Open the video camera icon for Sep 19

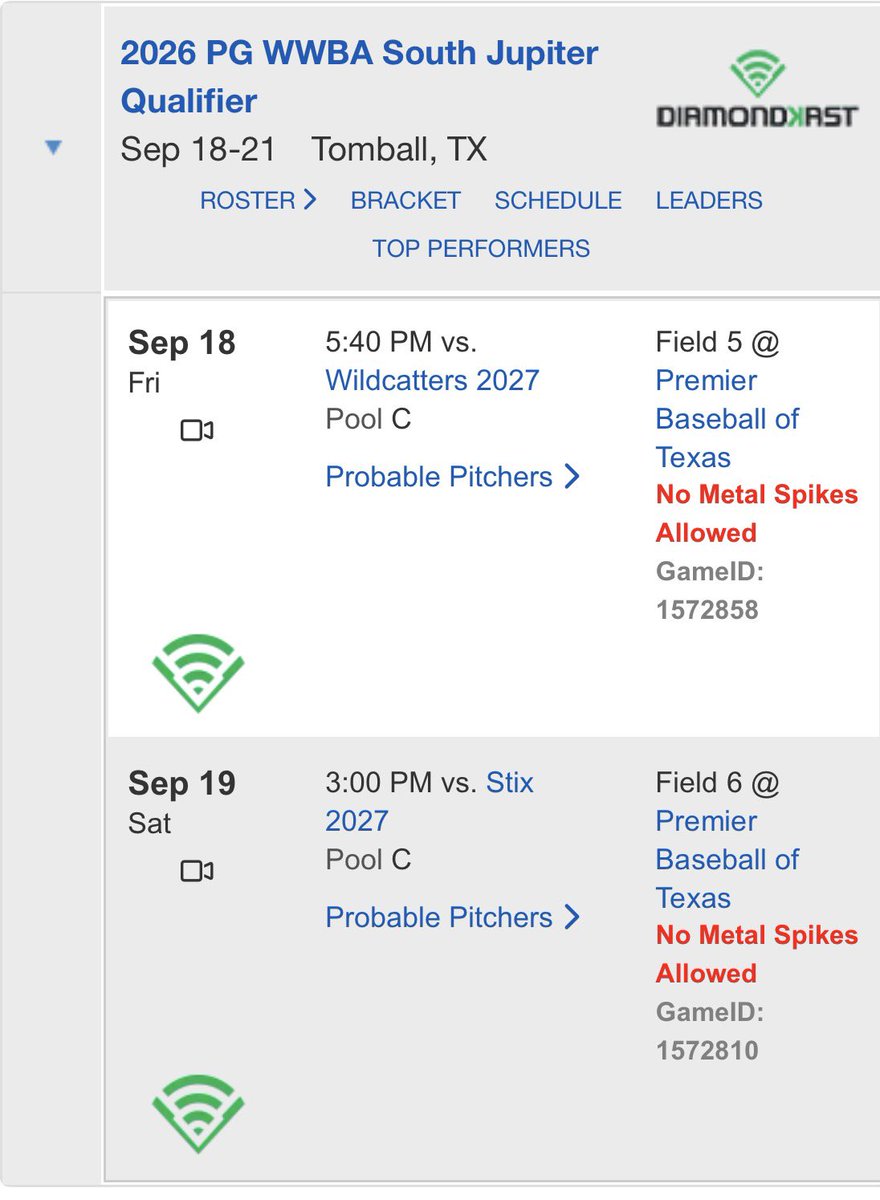coord(197,871)
